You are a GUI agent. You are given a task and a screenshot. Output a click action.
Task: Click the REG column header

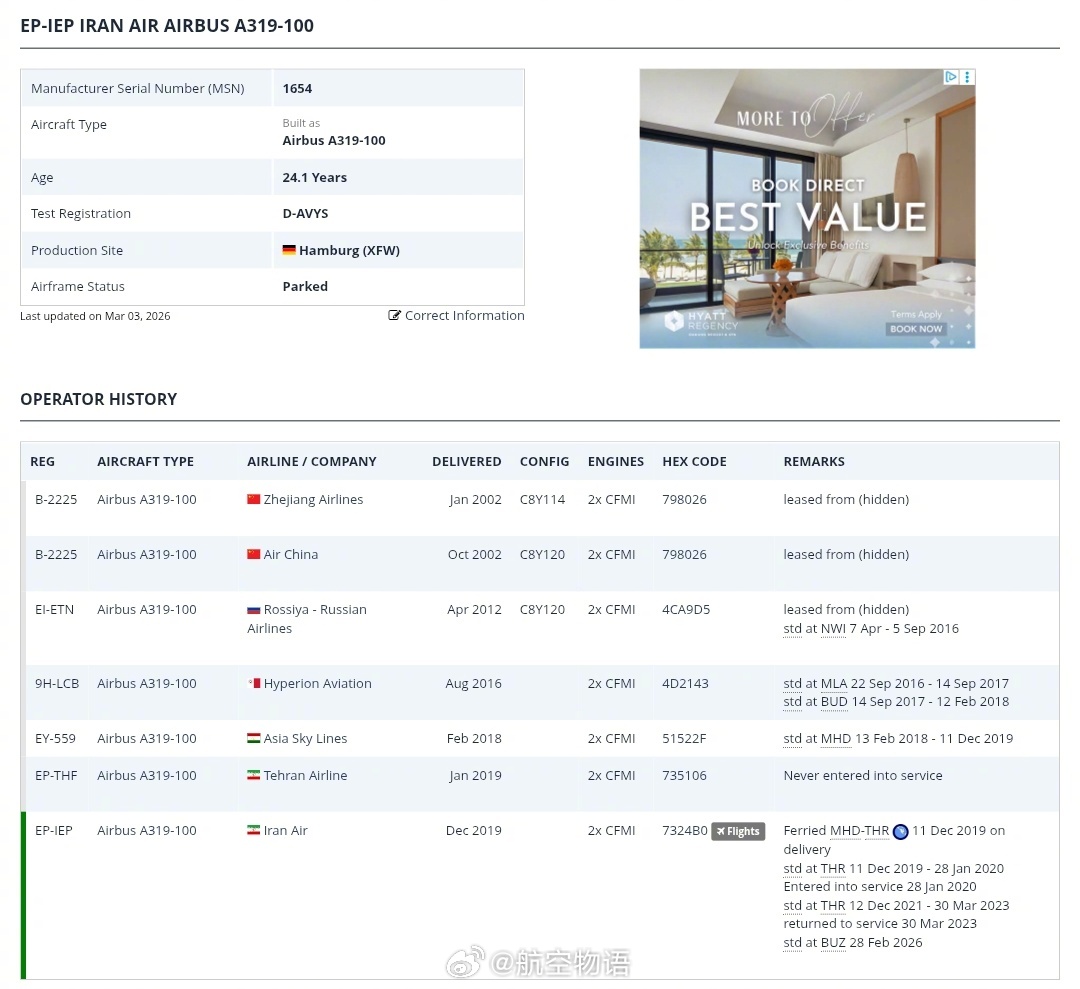pos(42,461)
